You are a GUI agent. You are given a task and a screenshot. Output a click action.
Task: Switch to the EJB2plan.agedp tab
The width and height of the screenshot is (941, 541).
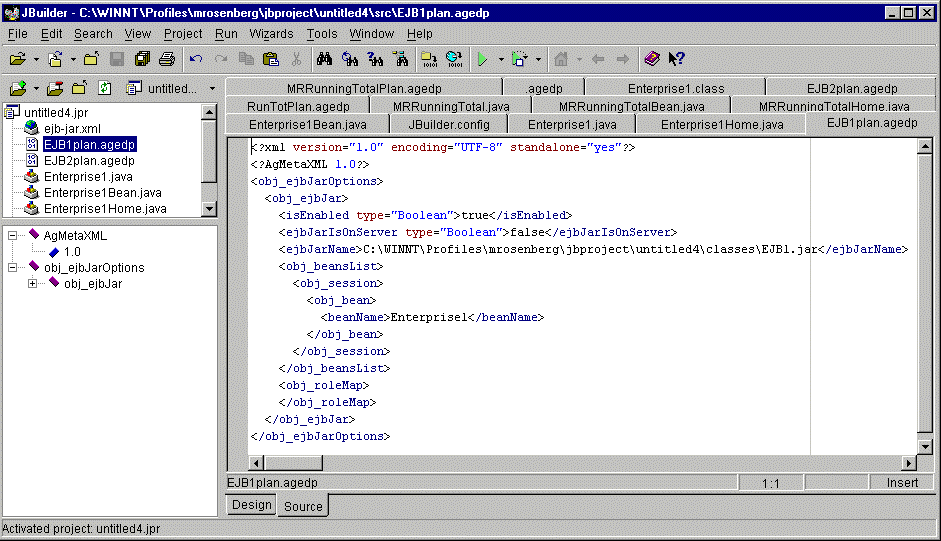click(x=852, y=88)
